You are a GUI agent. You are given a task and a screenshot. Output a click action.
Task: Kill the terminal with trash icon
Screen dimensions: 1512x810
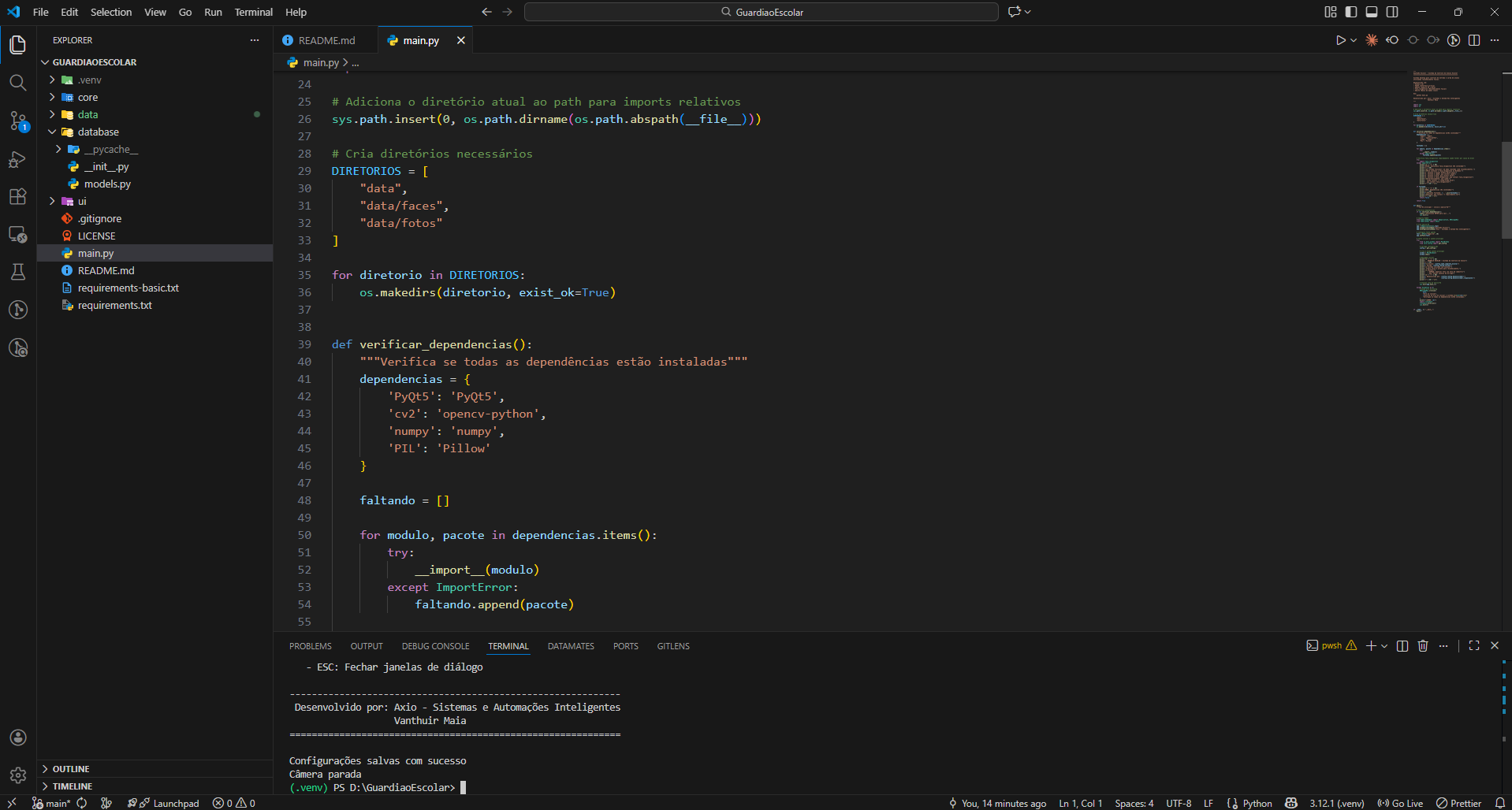coord(1423,646)
